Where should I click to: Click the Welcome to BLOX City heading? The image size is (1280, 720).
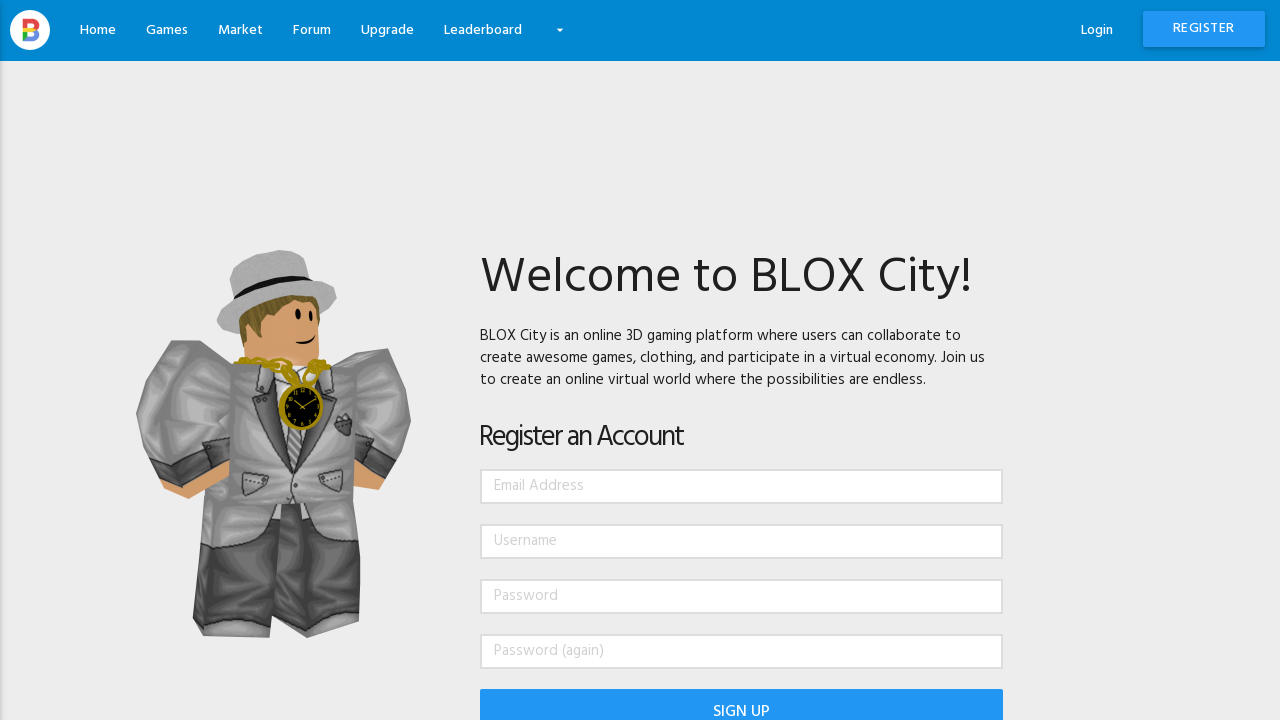click(726, 276)
